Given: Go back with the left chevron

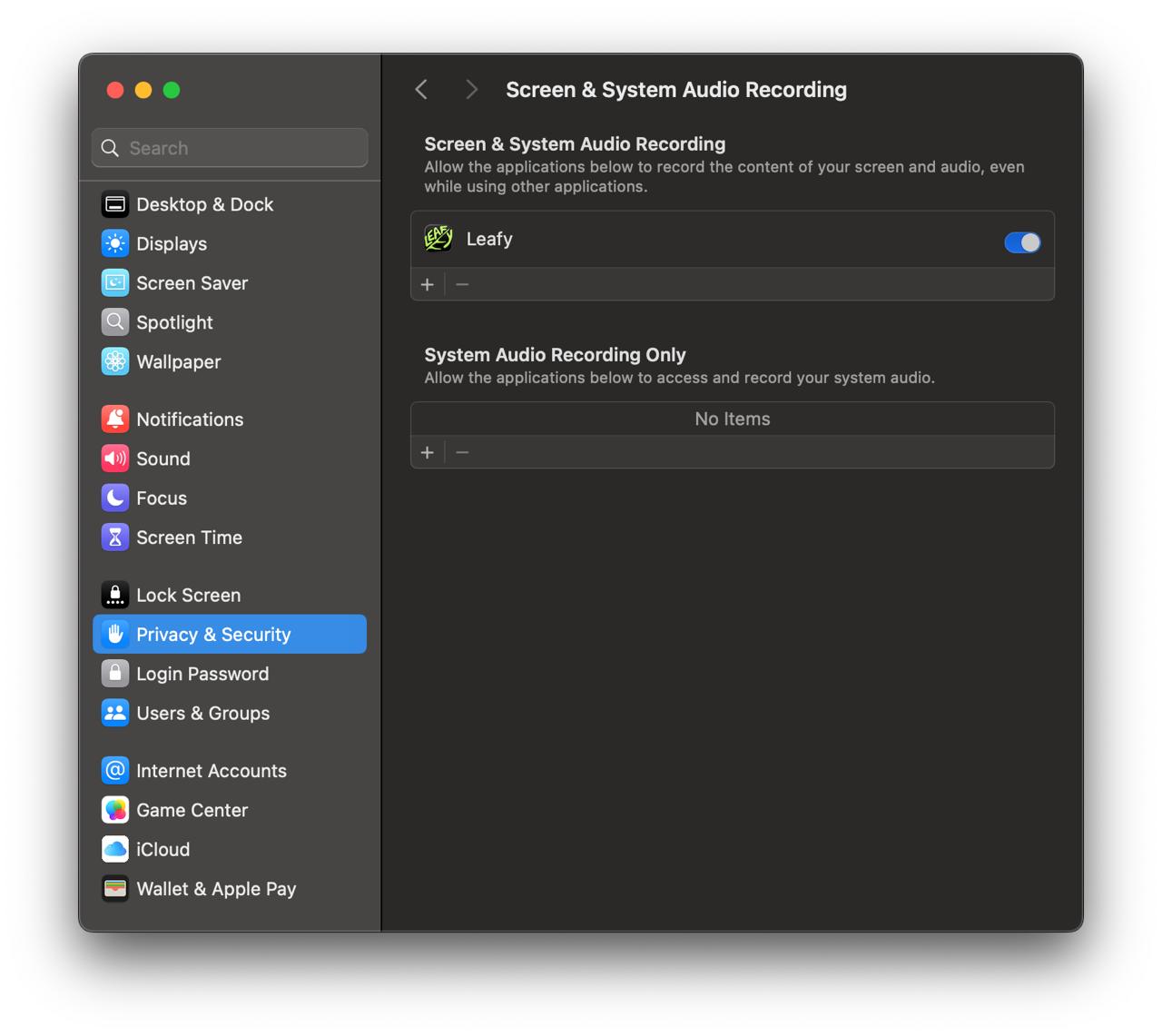Looking at the screenshot, I should coord(421,89).
